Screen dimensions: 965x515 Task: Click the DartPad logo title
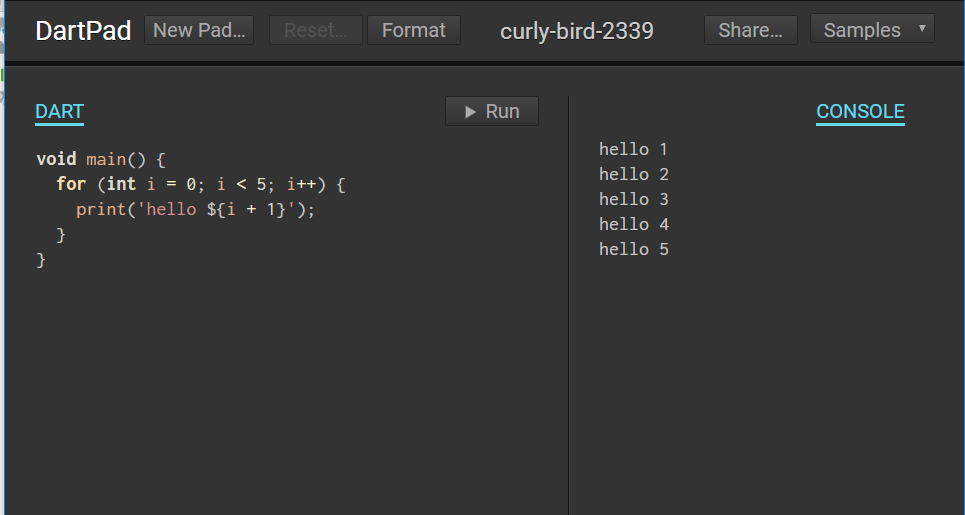(x=83, y=31)
